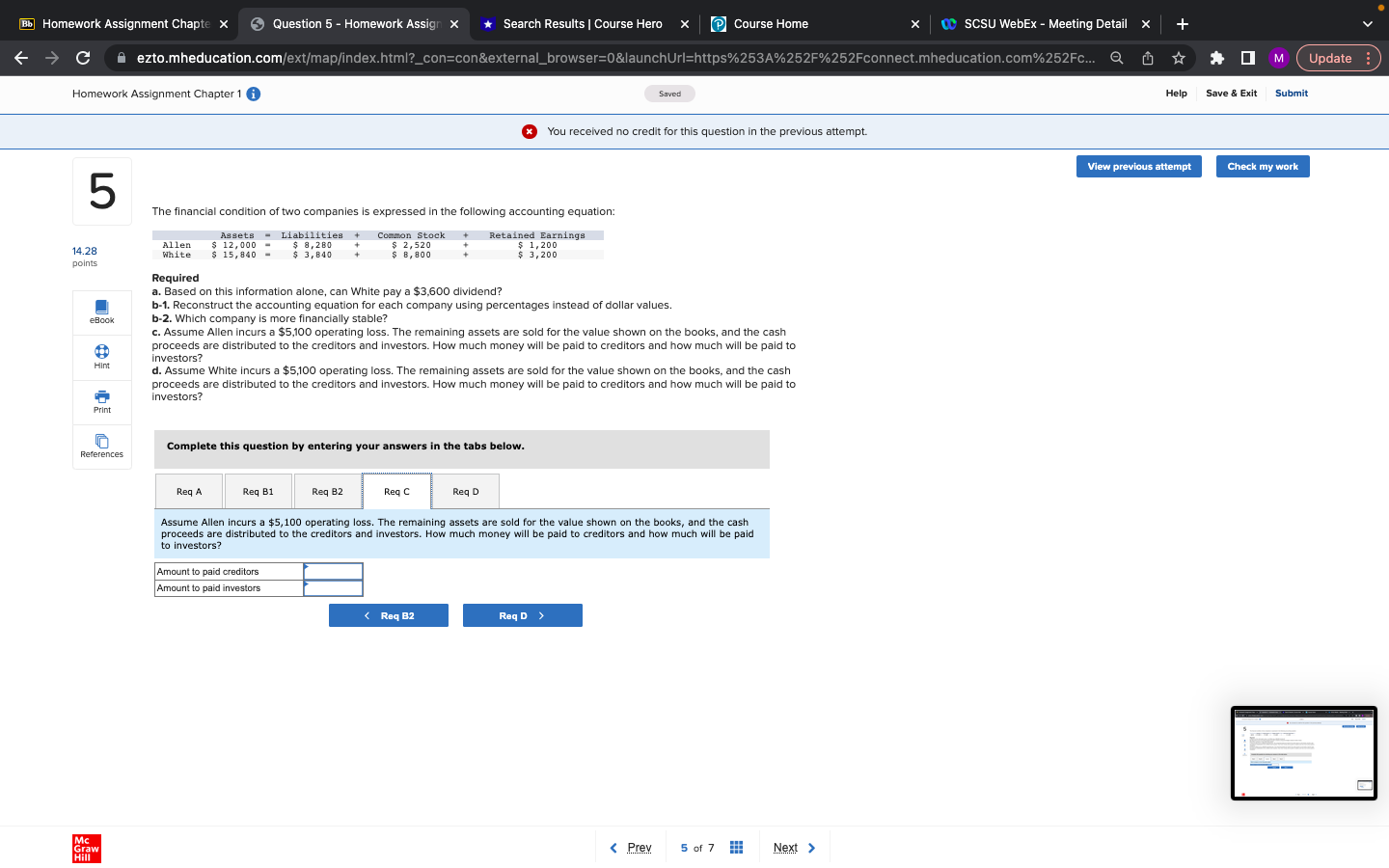This screenshot has width=1389, height=868.
Task: Open the browser menu three dots
Action: [1368, 58]
